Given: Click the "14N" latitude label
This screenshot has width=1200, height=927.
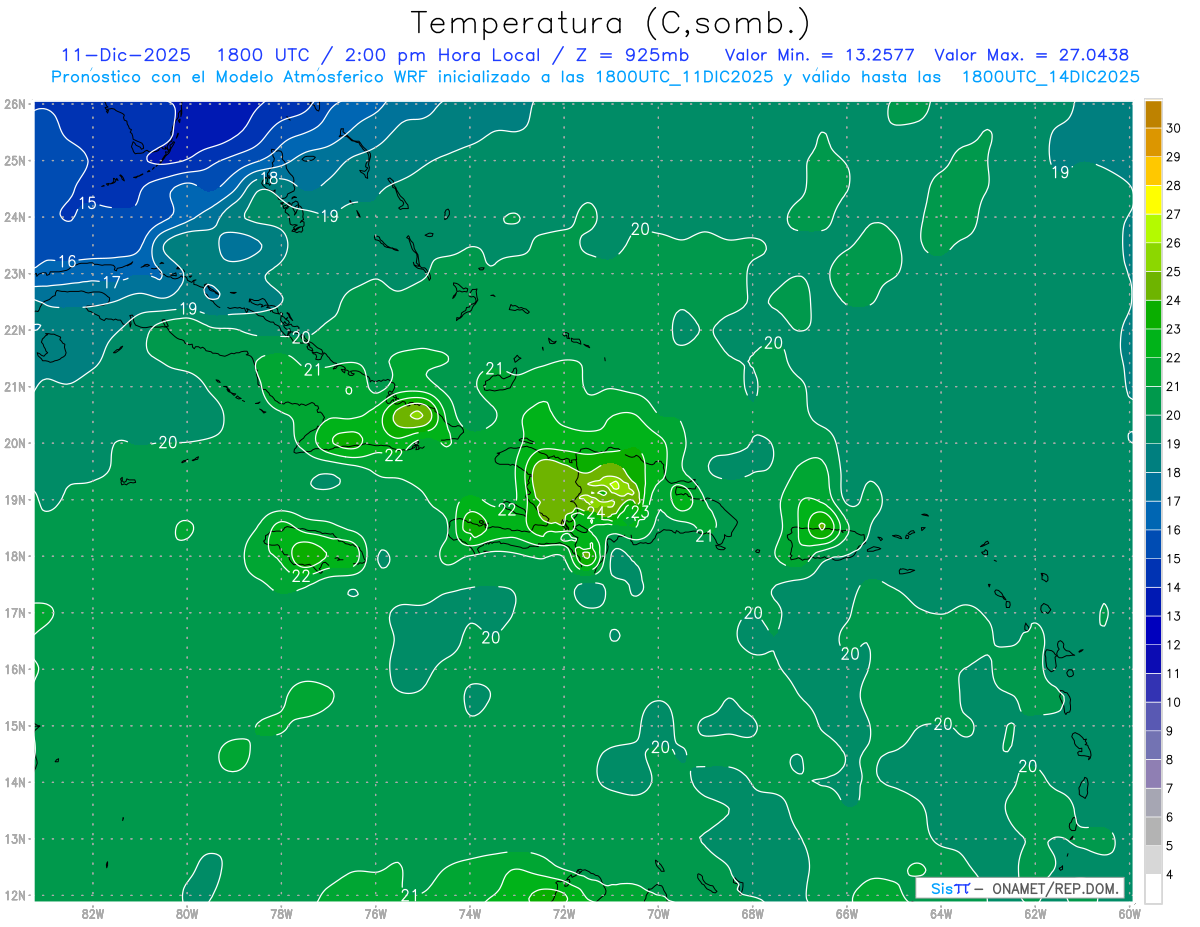Looking at the screenshot, I should pyautogui.click(x=14, y=782).
